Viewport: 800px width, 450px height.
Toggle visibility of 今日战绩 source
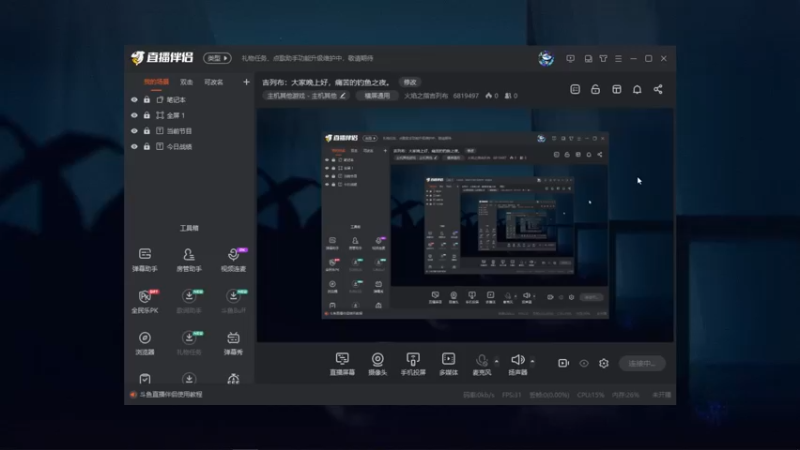(x=134, y=146)
